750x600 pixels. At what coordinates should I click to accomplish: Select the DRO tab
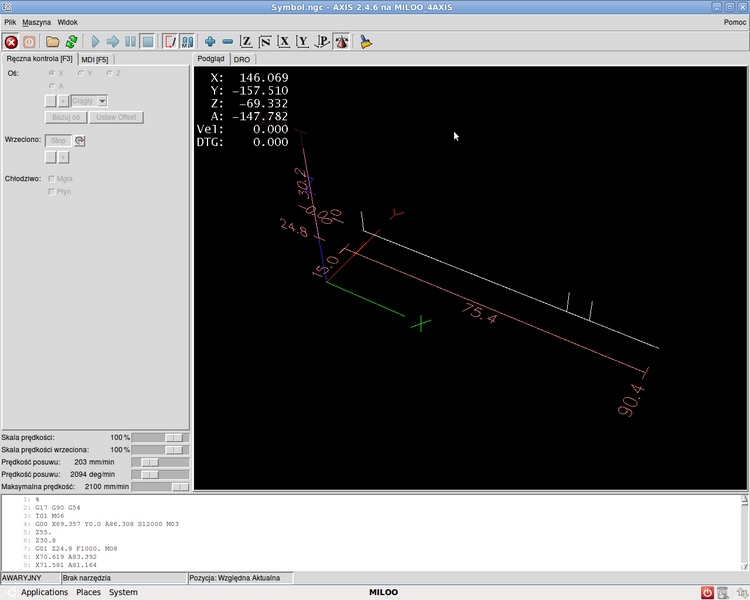pyautogui.click(x=242, y=59)
